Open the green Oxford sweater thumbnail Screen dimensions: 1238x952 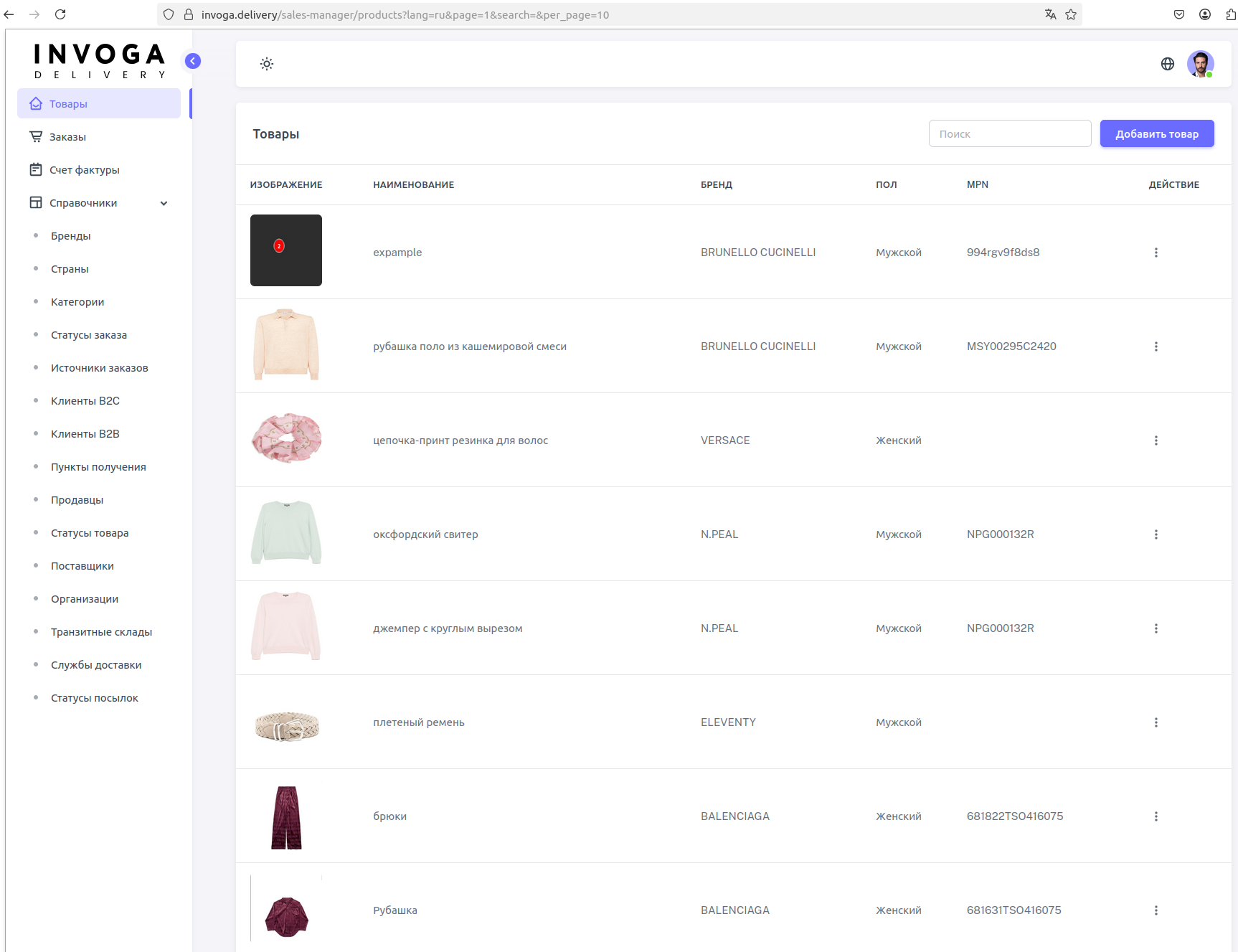click(286, 532)
